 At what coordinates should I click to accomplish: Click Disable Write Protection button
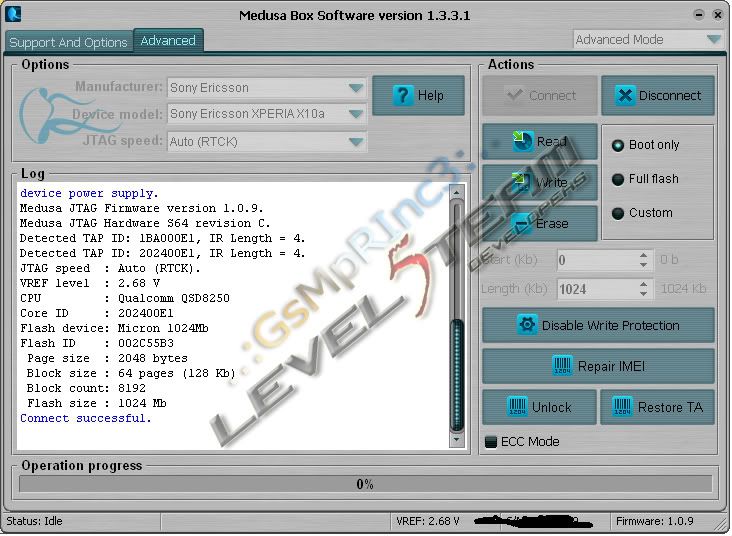598,325
